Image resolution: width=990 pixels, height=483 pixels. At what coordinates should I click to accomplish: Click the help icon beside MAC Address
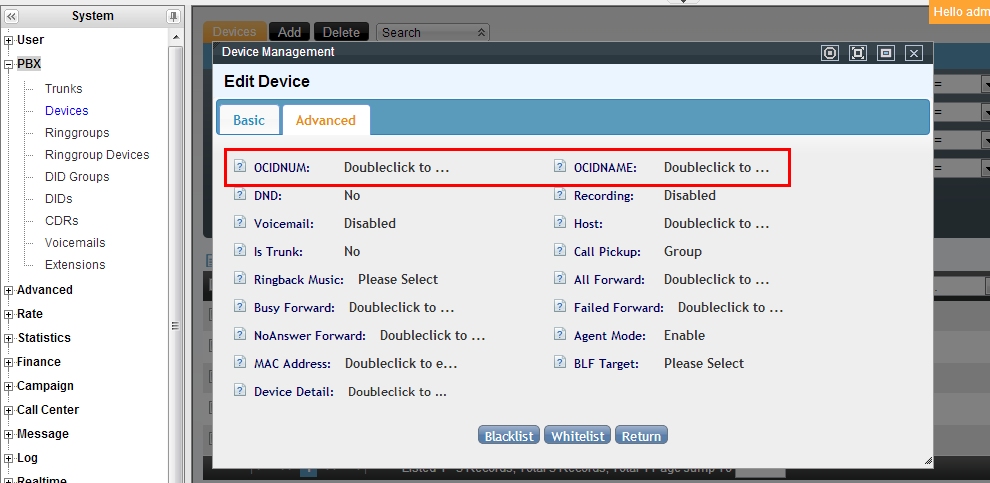(240, 363)
